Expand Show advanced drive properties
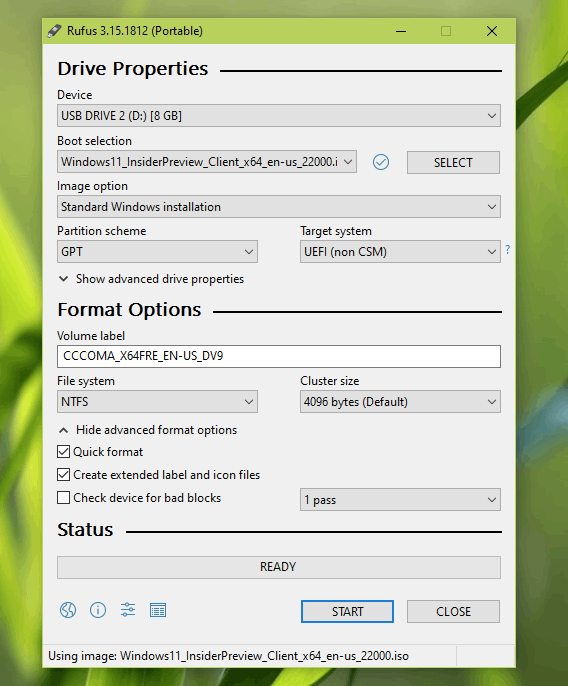Screen dimensions: 568x686 pos(151,279)
